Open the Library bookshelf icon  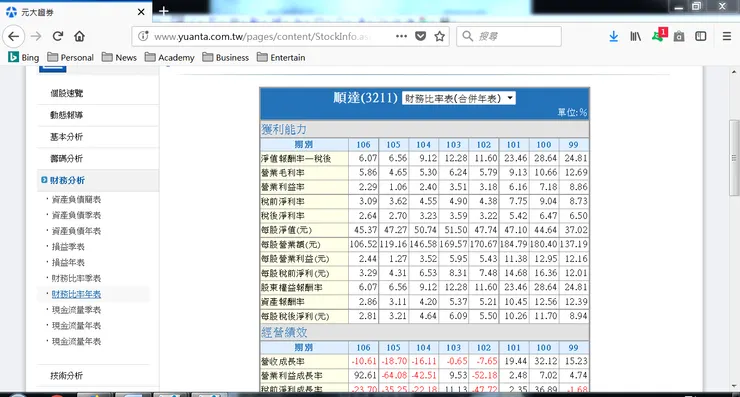tap(635, 36)
